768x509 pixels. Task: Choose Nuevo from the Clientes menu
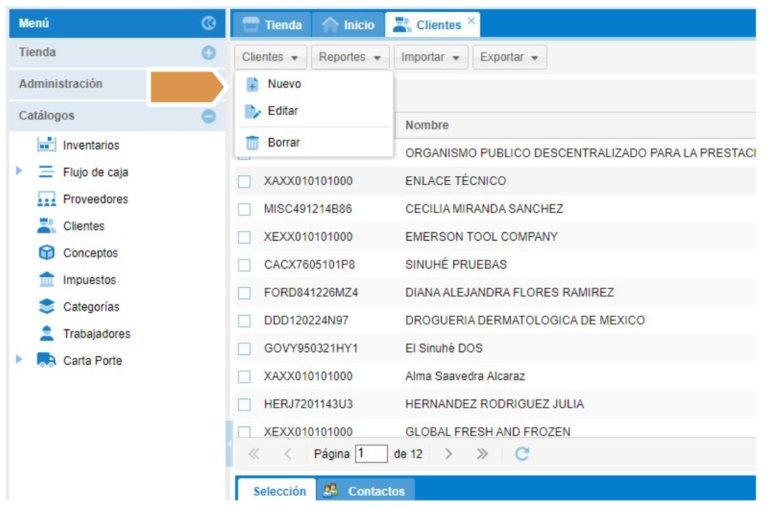tap(284, 84)
